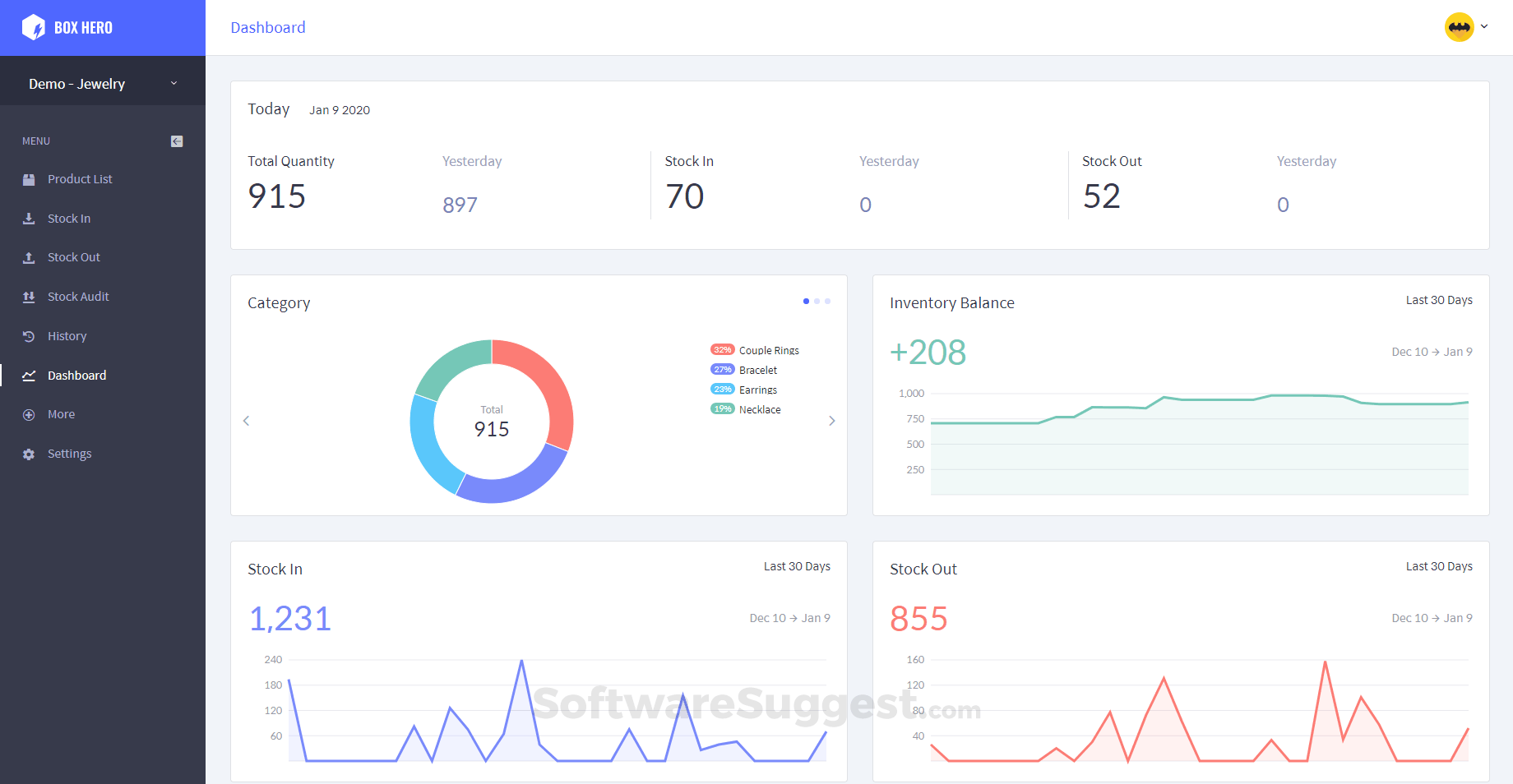Collapse the menu sidebar

point(176,141)
